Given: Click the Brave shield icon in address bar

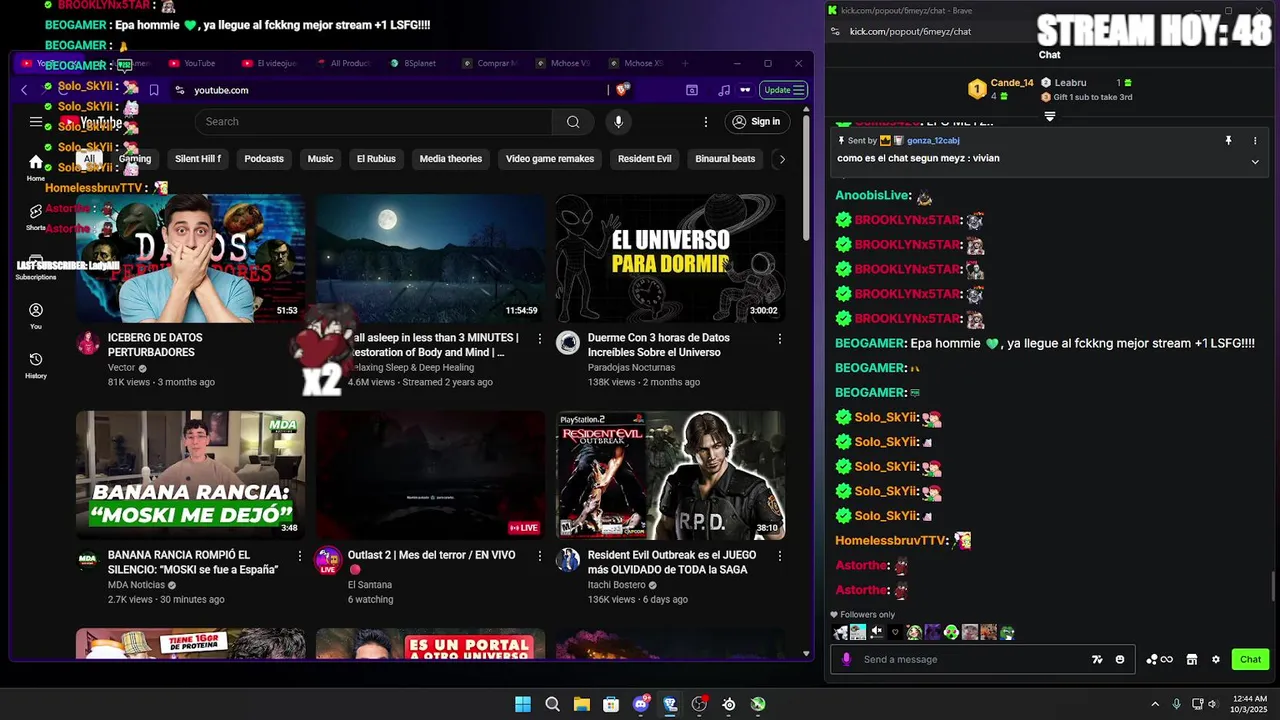Looking at the screenshot, I should pyautogui.click(x=623, y=90).
